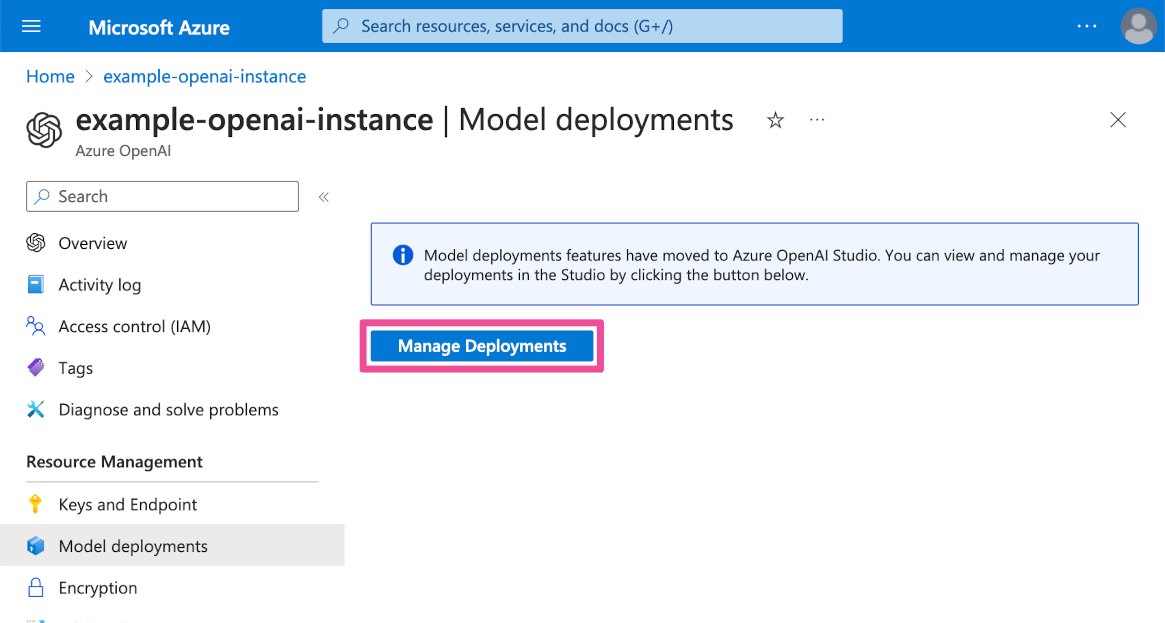Open Diagnose and solve problems
Viewport: 1165px width, 623px height.
[167, 409]
